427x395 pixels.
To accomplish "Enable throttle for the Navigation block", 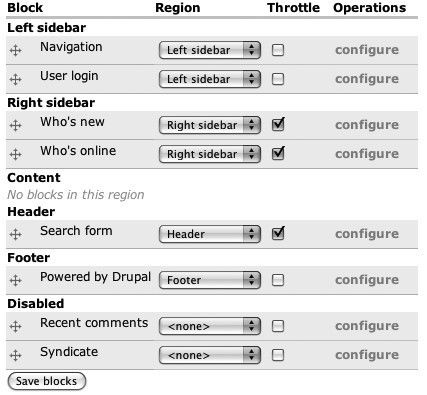I will point(278,50).
